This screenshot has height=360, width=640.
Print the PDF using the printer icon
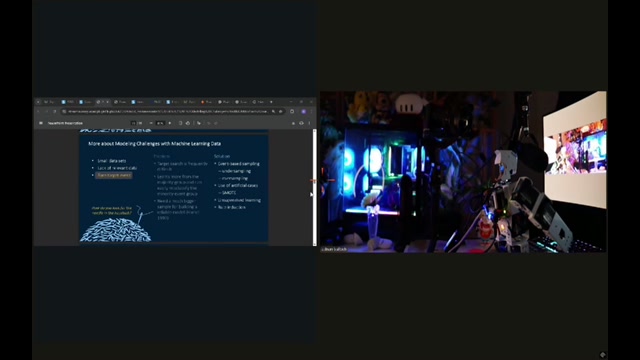click(x=301, y=123)
